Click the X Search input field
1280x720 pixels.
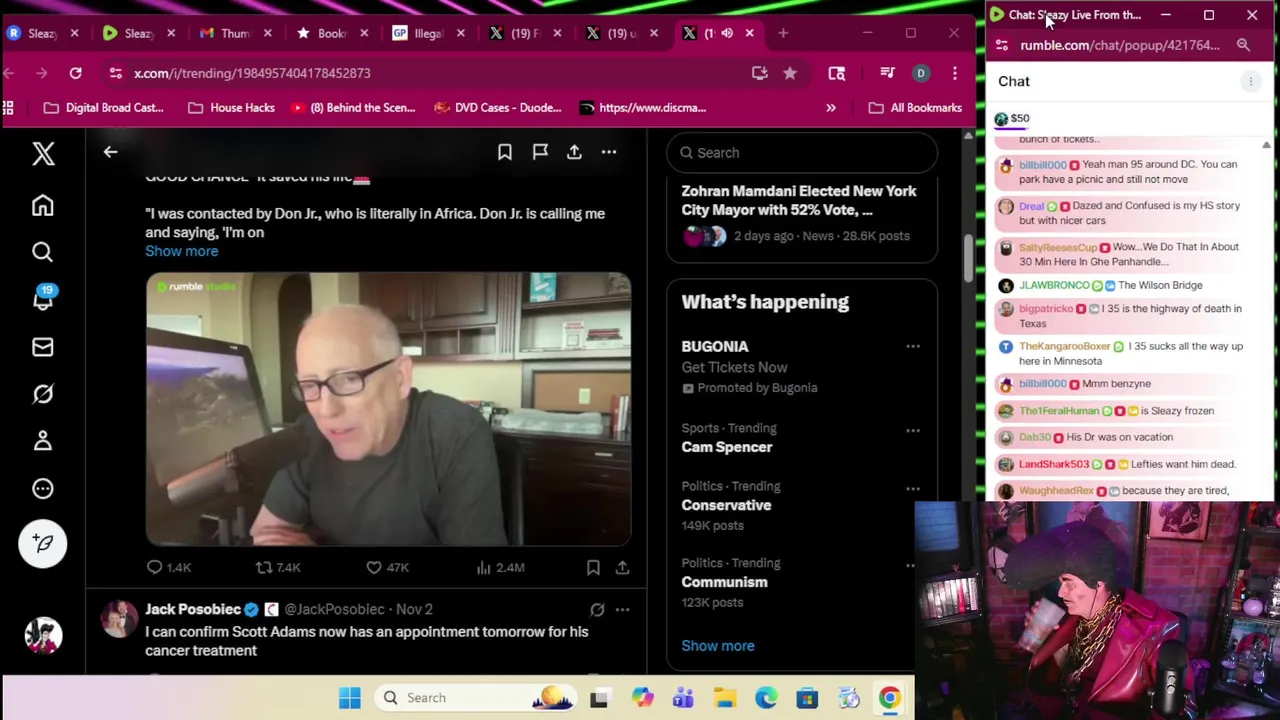click(802, 153)
